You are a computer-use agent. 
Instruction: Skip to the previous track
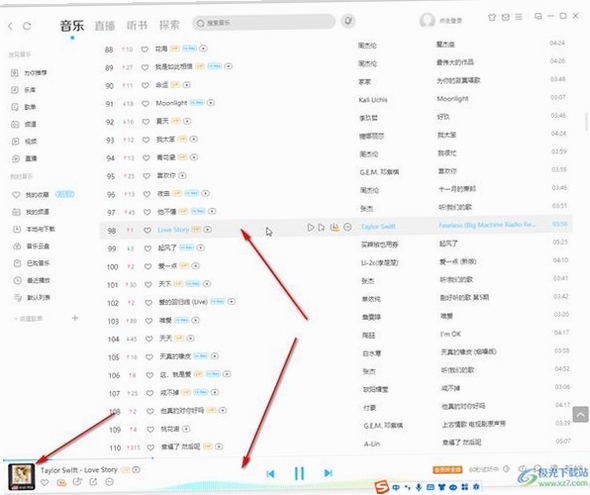point(270,474)
